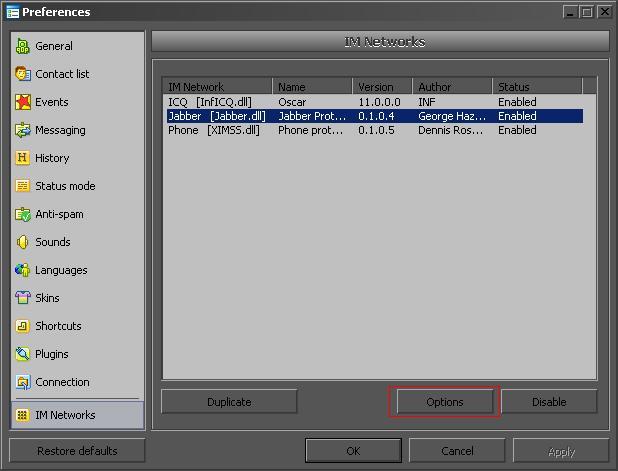Screen dimensions: 618x471
Task: Click the Apply button
Action: 561,451
